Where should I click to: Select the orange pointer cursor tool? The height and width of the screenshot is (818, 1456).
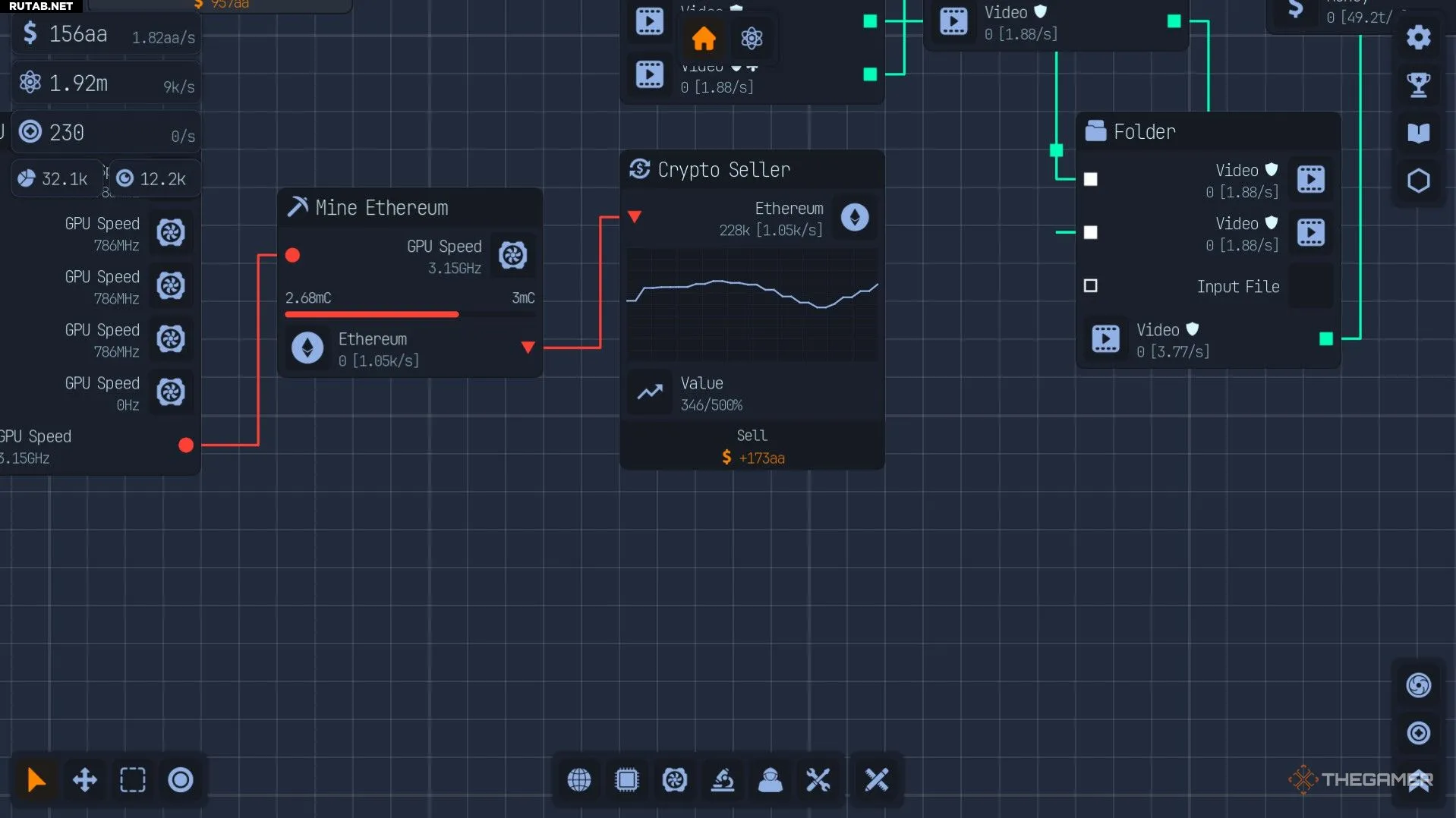pos(36,780)
